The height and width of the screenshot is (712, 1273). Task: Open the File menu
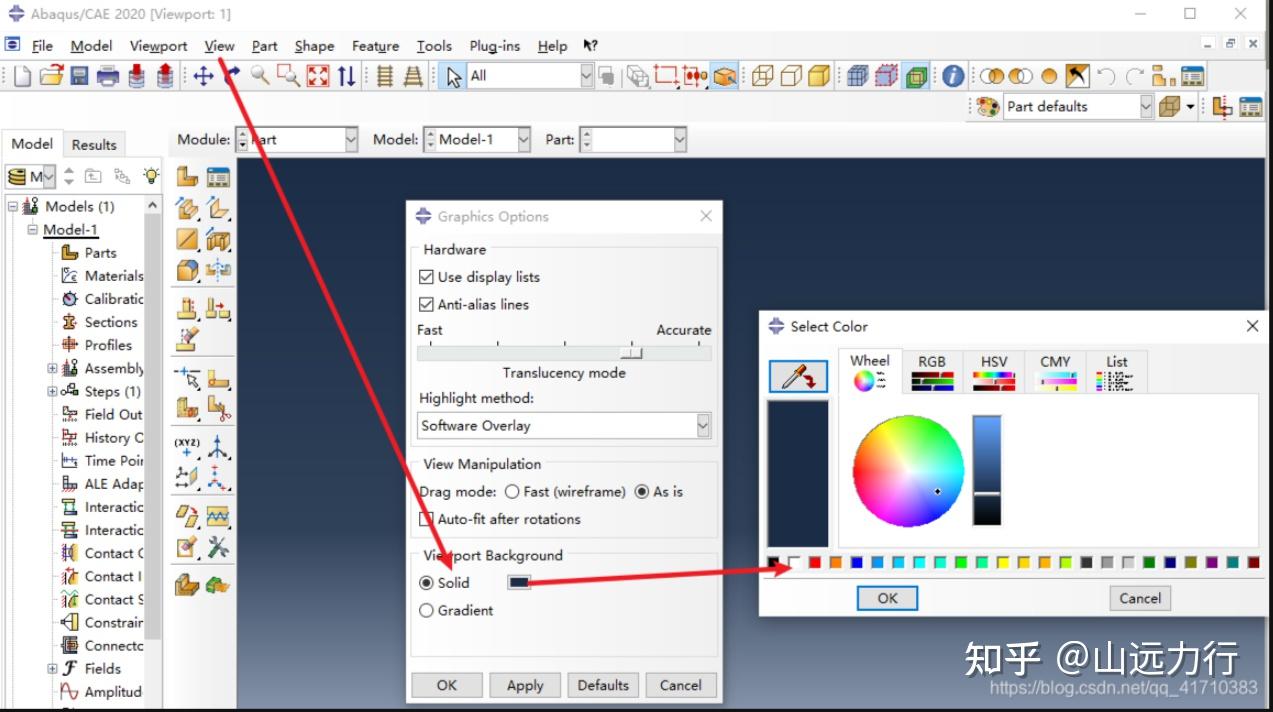click(x=42, y=46)
